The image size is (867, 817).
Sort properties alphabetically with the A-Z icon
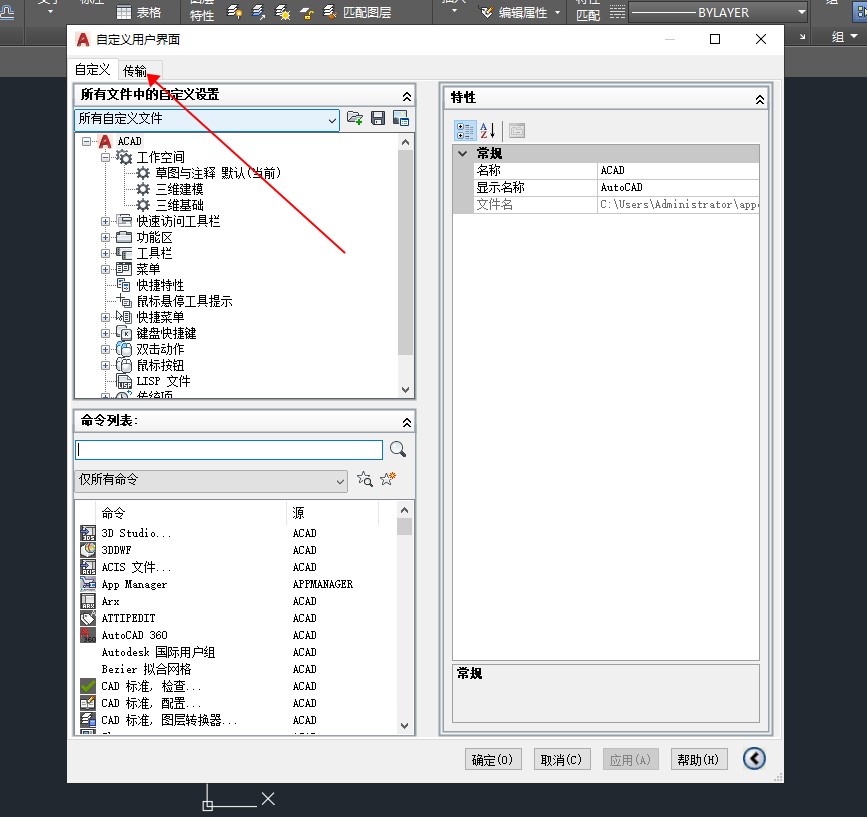click(488, 130)
